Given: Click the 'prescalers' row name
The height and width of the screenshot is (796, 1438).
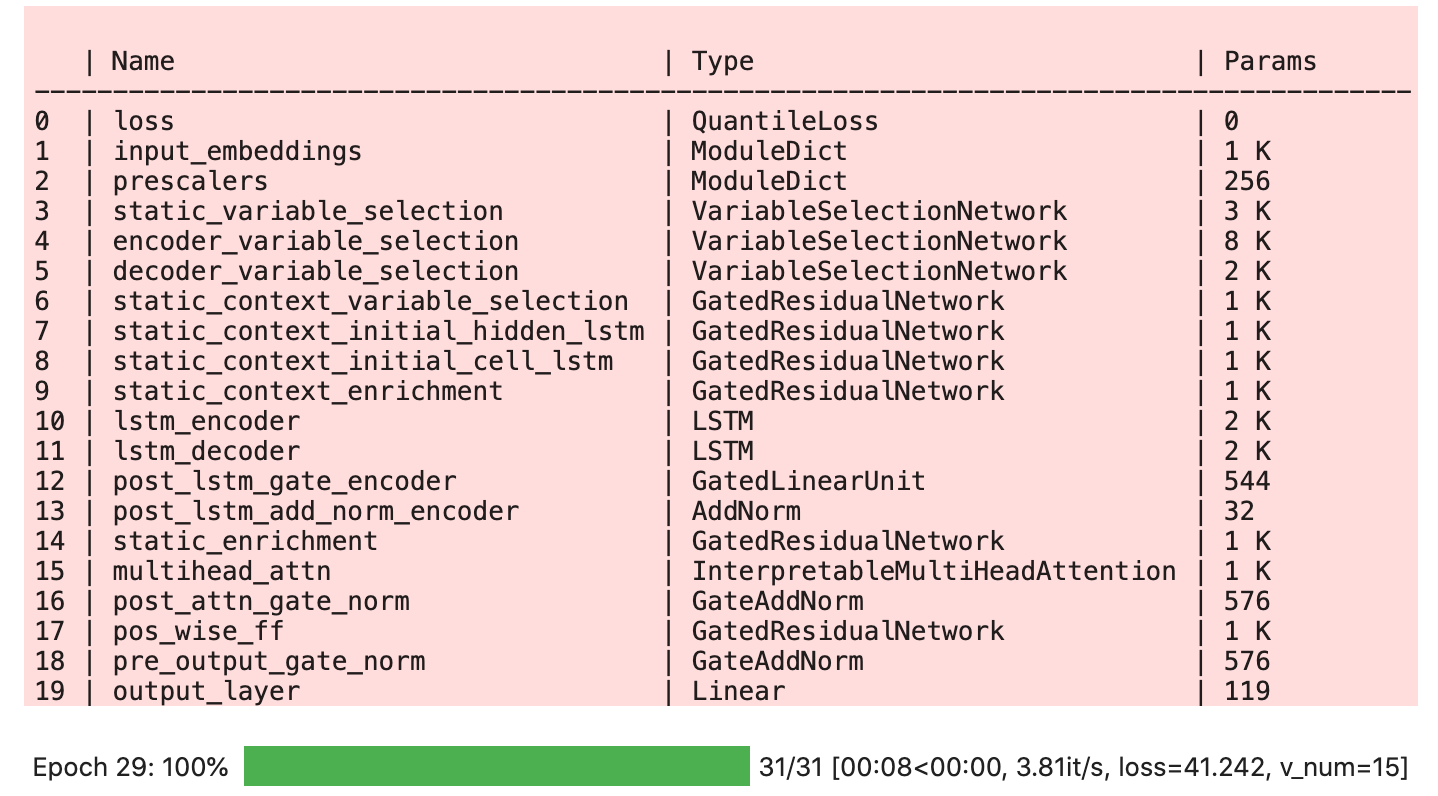Looking at the screenshot, I should pyautogui.click(x=190, y=181).
